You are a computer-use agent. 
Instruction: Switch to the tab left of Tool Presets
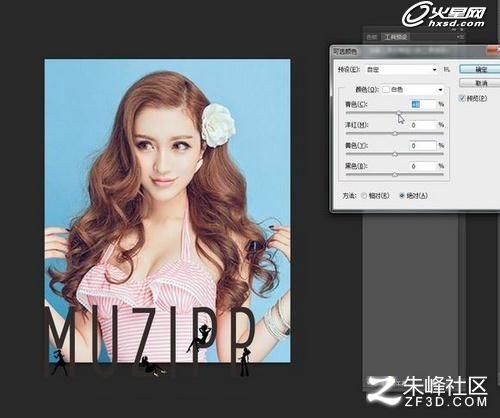click(372, 37)
